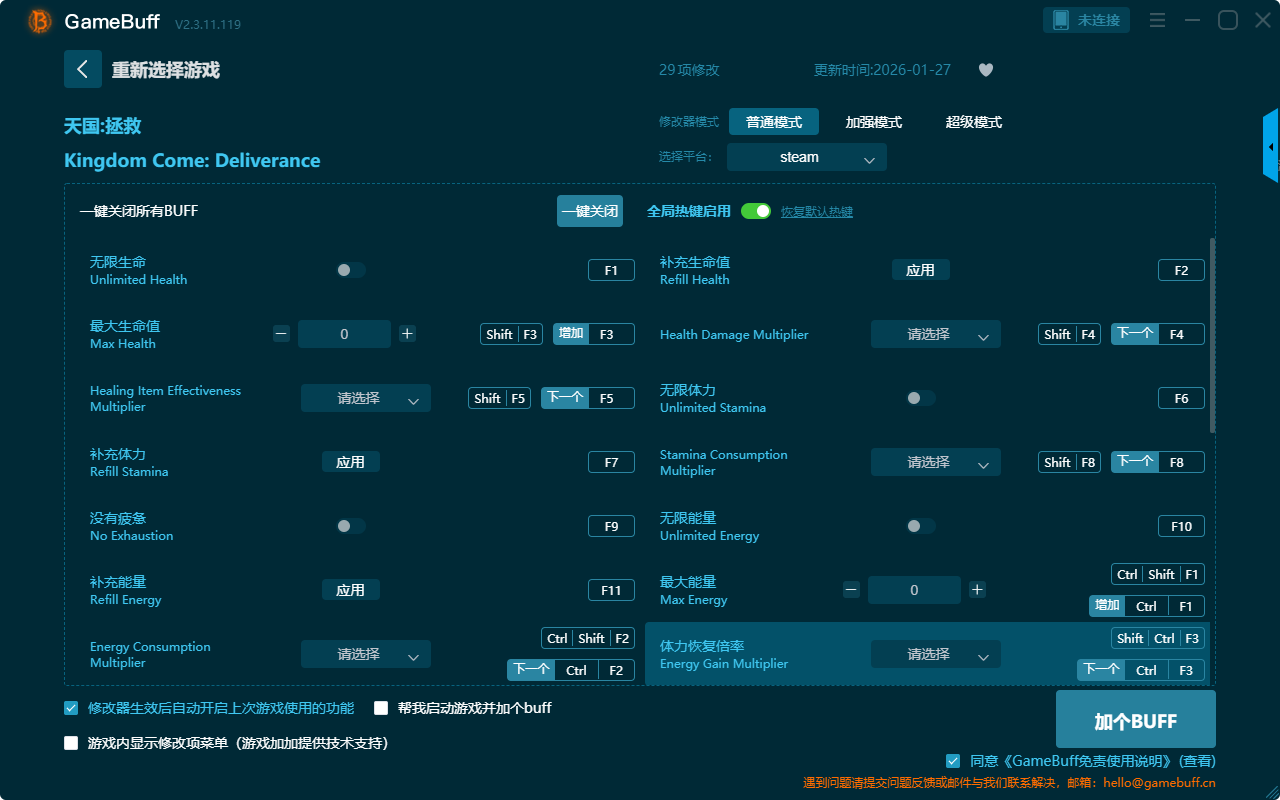This screenshot has height=800, width=1280.
Task: Switch to 加强模式 mode tab
Action: [873, 122]
